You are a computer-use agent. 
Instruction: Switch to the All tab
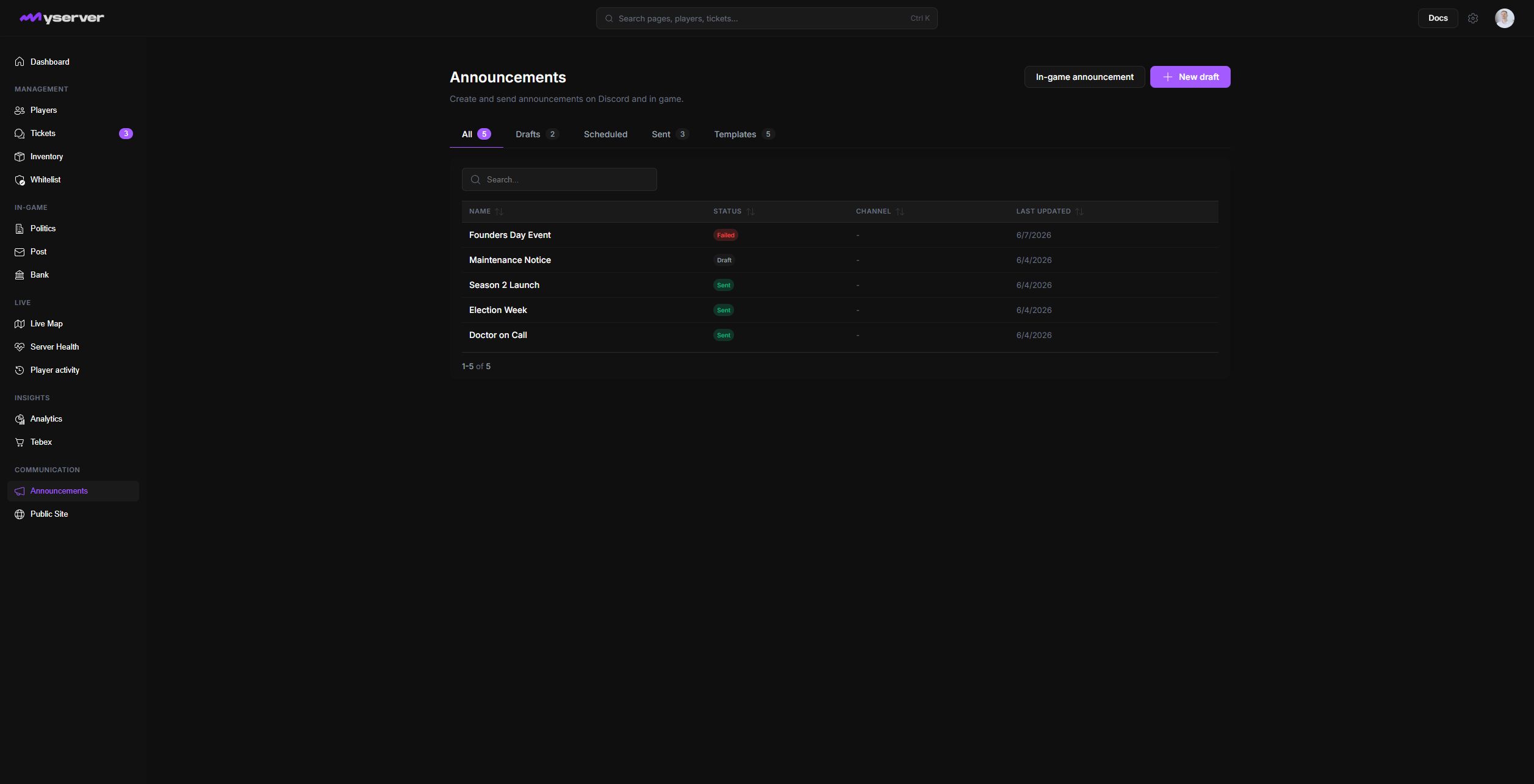[476, 134]
